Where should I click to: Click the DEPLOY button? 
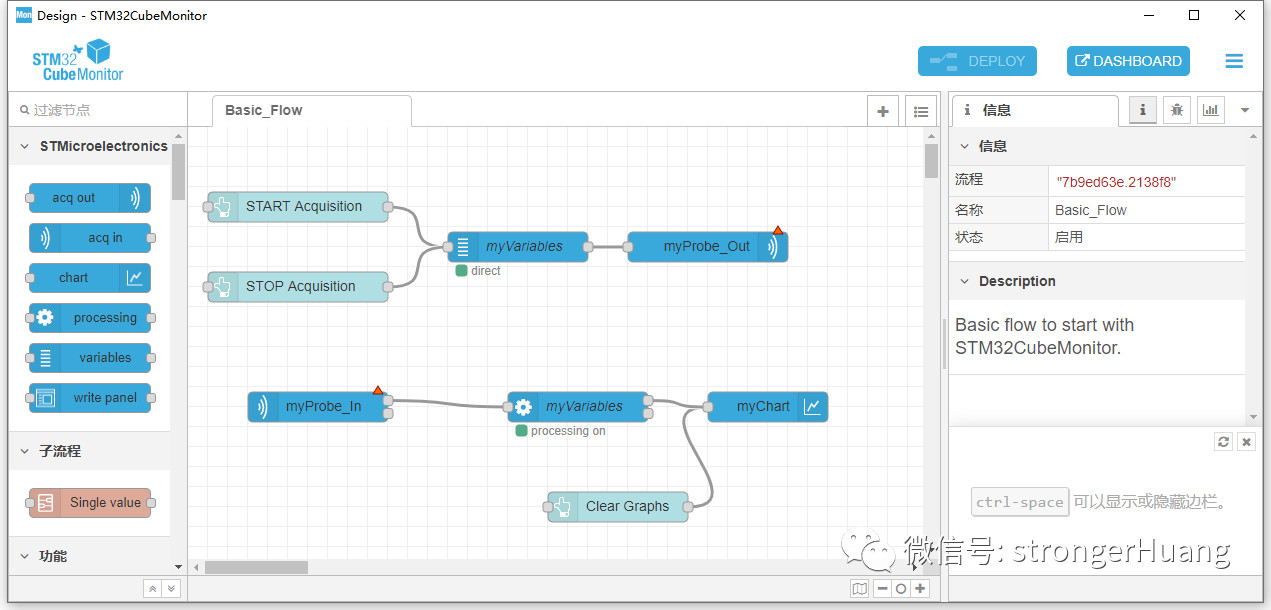tap(977, 61)
